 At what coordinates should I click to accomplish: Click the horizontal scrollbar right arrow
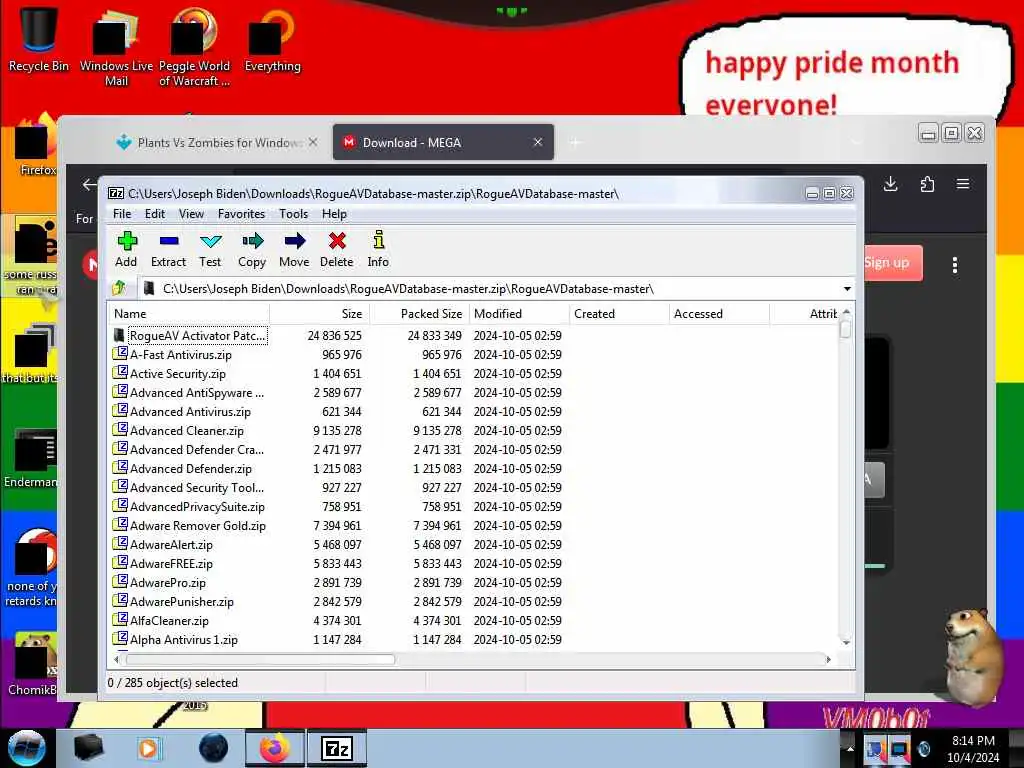[829, 660]
